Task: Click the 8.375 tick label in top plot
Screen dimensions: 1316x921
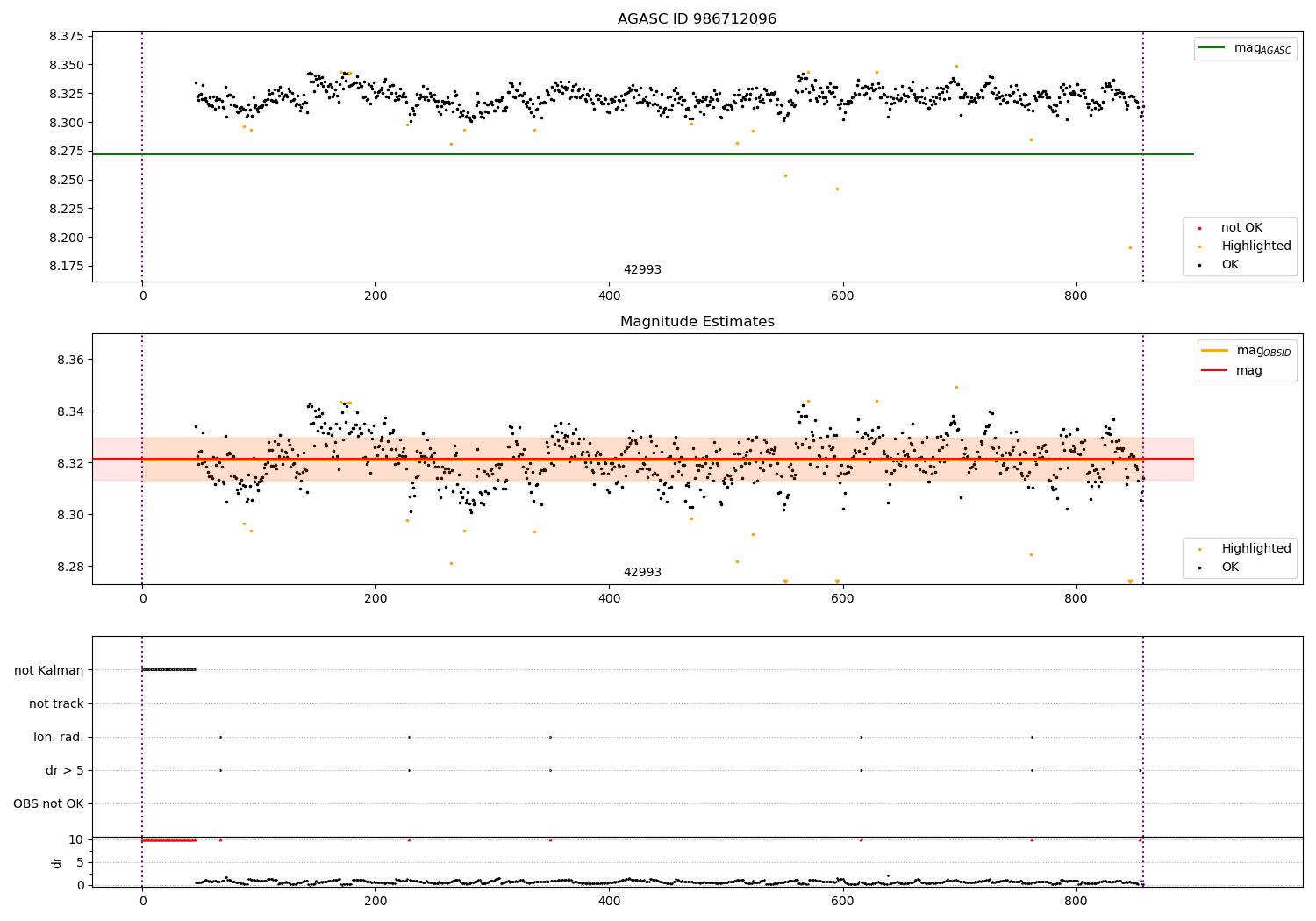Action: coord(66,37)
